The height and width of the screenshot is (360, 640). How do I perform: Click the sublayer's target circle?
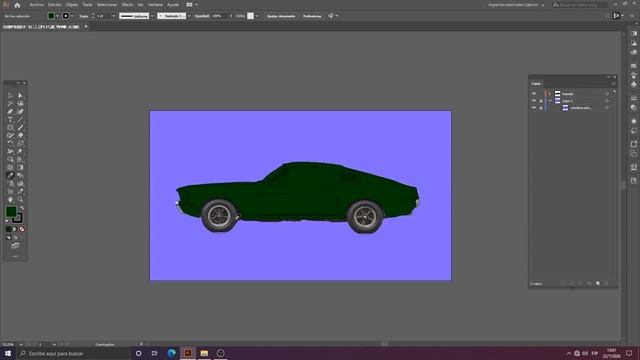click(x=607, y=108)
